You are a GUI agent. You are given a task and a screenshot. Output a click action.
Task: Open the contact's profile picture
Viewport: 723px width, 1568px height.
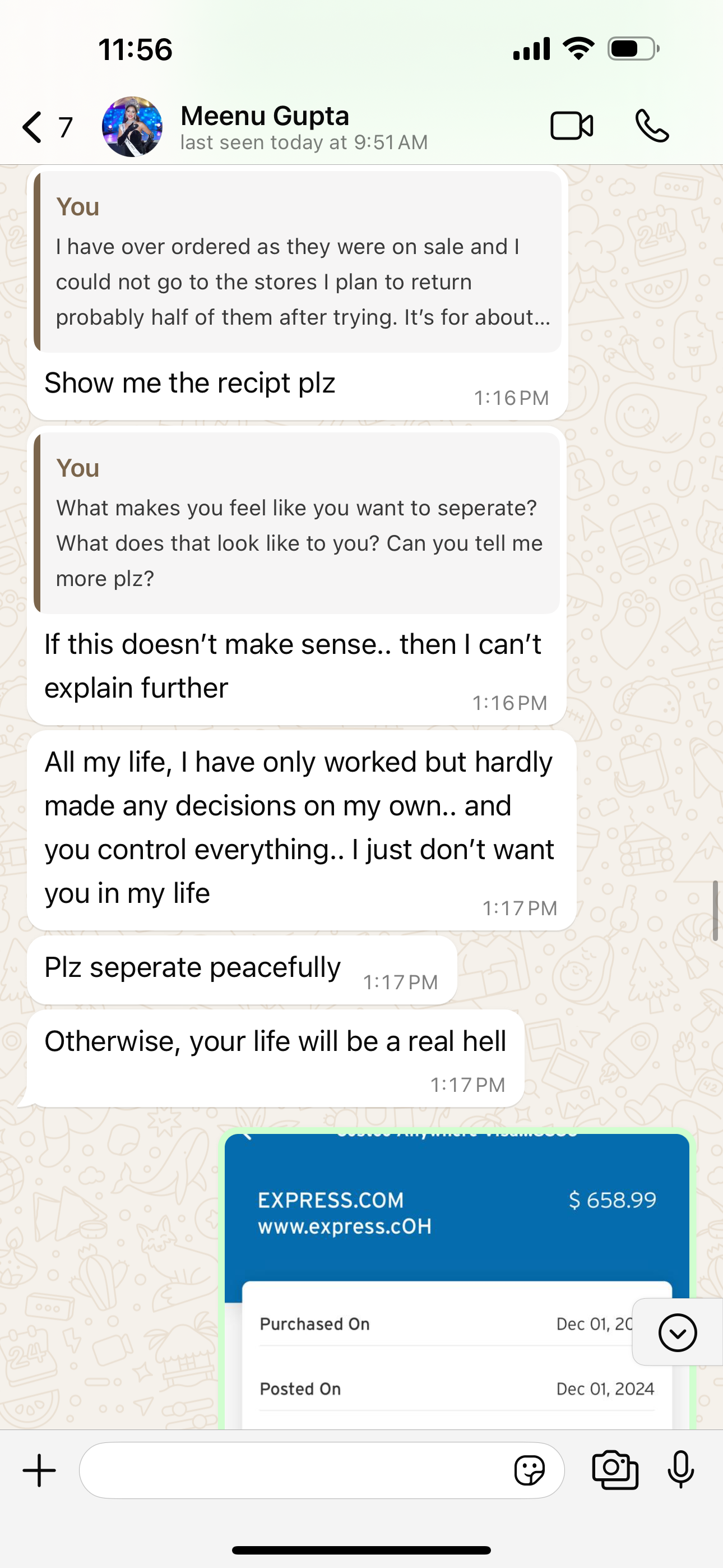[132, 127]
